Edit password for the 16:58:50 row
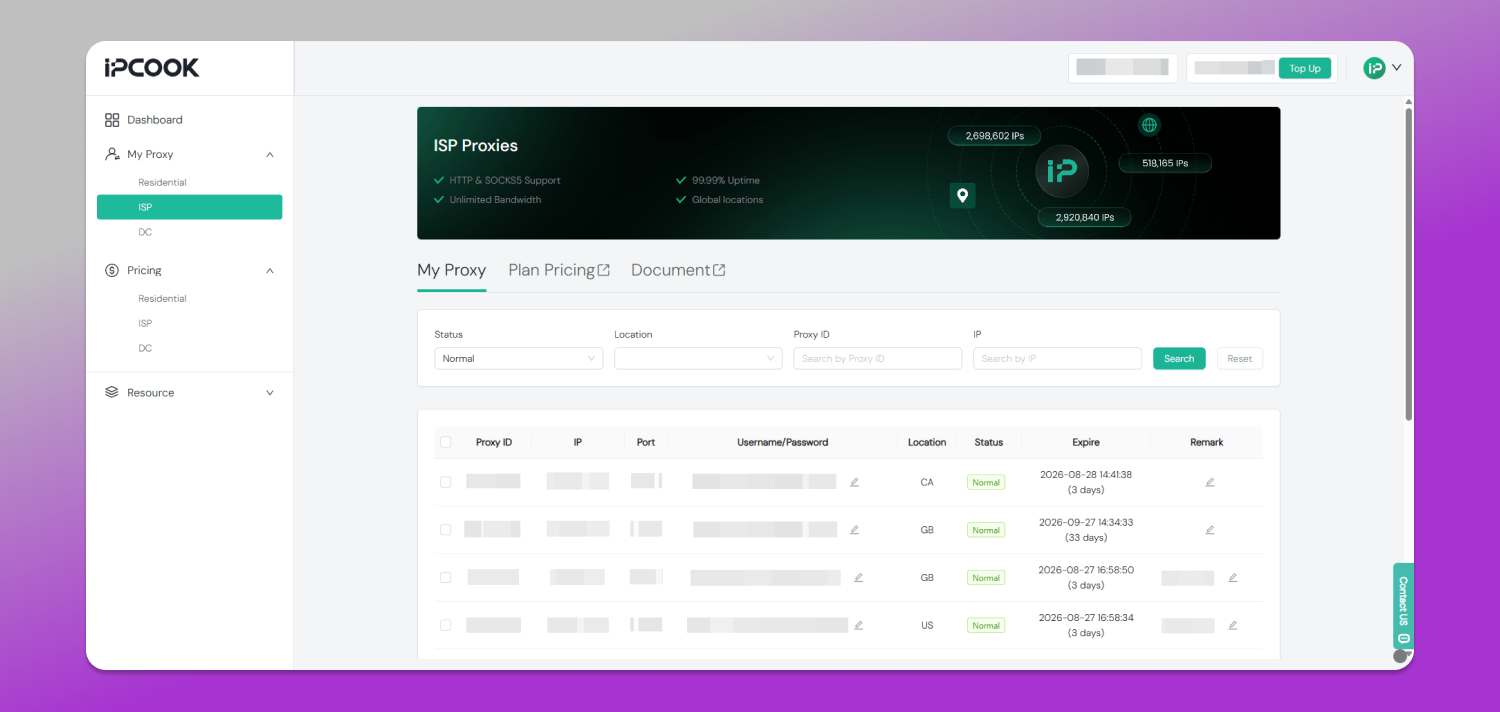The width and height of the screenshot is (1500, 712). pyautogui.click(x=858, y=578)
